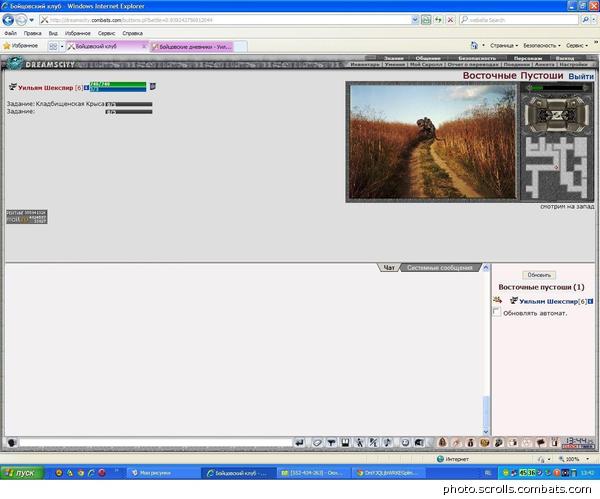This screenshot has height=499, width=600.
Task: Open the zoom 100% dropdown
Action: [x=588, y=459]
